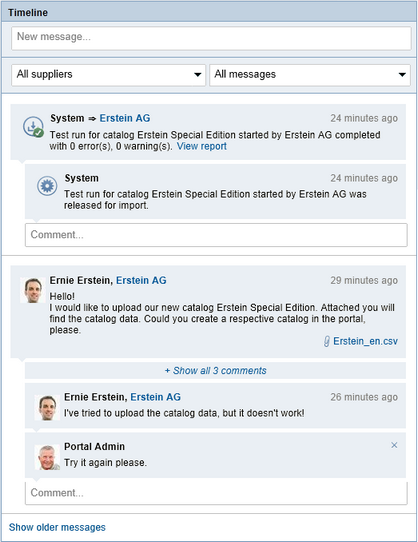Viewport: 418px width, 542px height.
Task: Download the Erstein_en.csv attachment
Action: (x=365, y=341)
